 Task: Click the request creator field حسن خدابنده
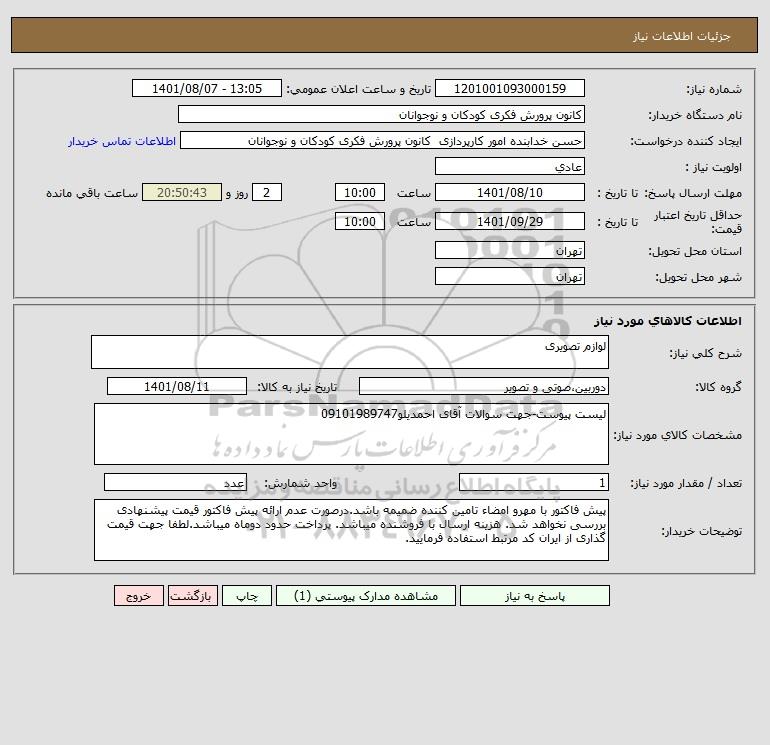pyautogui.click(x=383, y=140)
